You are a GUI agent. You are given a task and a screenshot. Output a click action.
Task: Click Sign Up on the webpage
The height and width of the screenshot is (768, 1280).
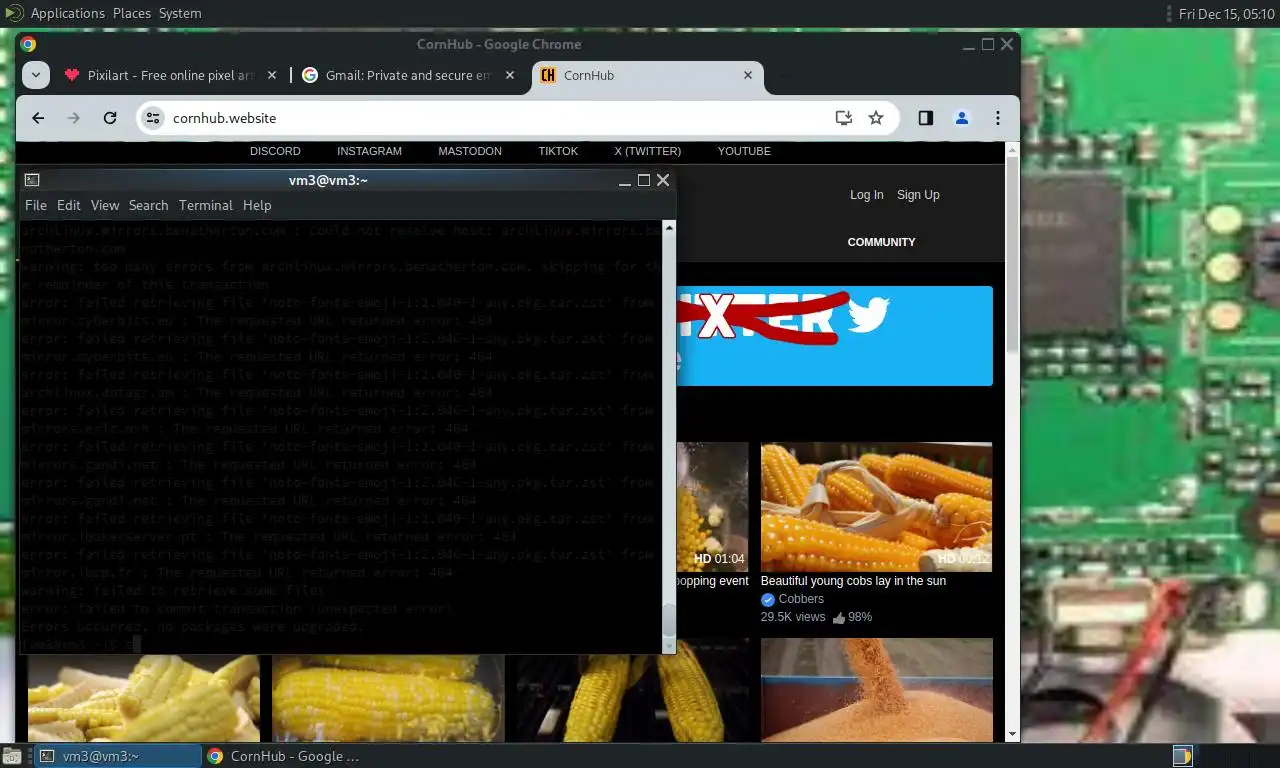[x=918, y=195]
